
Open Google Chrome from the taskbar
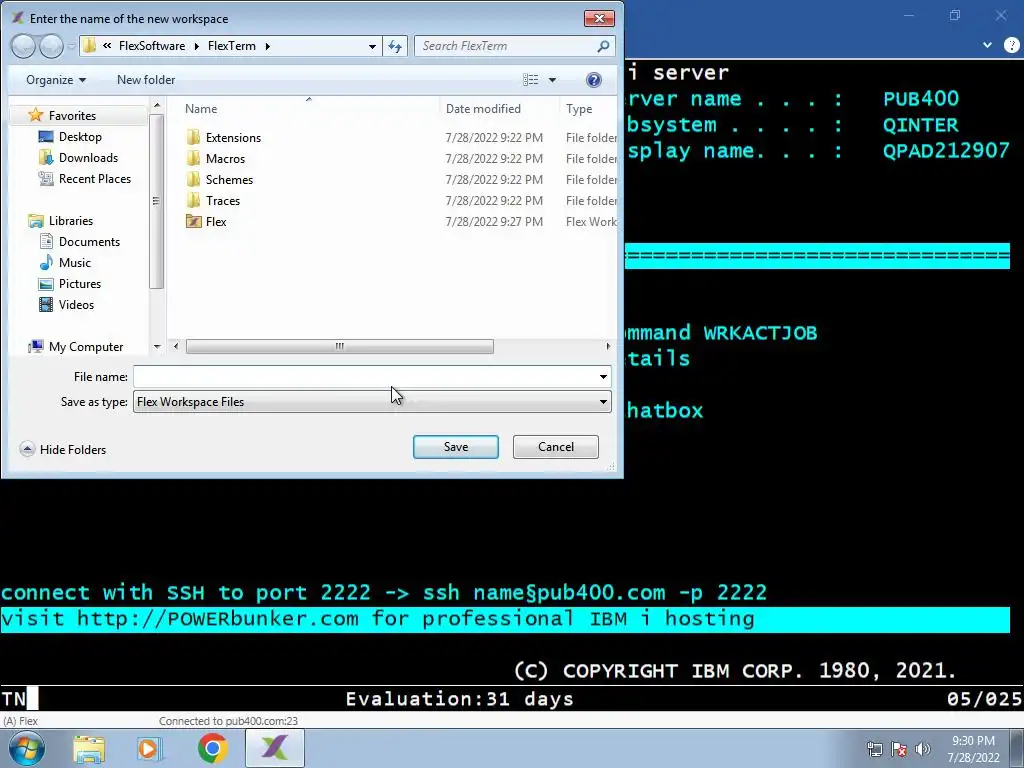[x=213, y=748]
